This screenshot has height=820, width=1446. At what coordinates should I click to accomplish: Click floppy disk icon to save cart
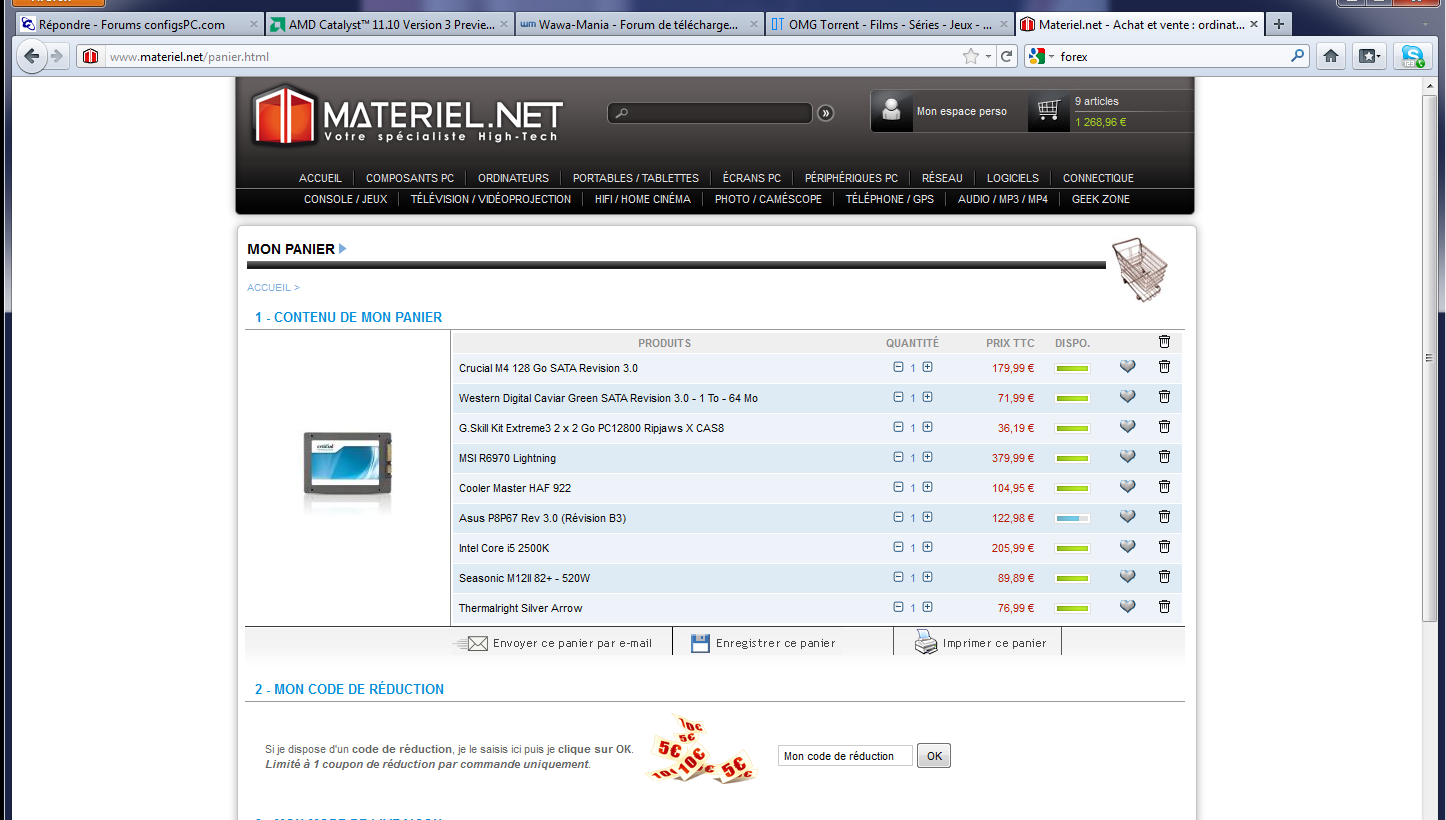(700, 643)
